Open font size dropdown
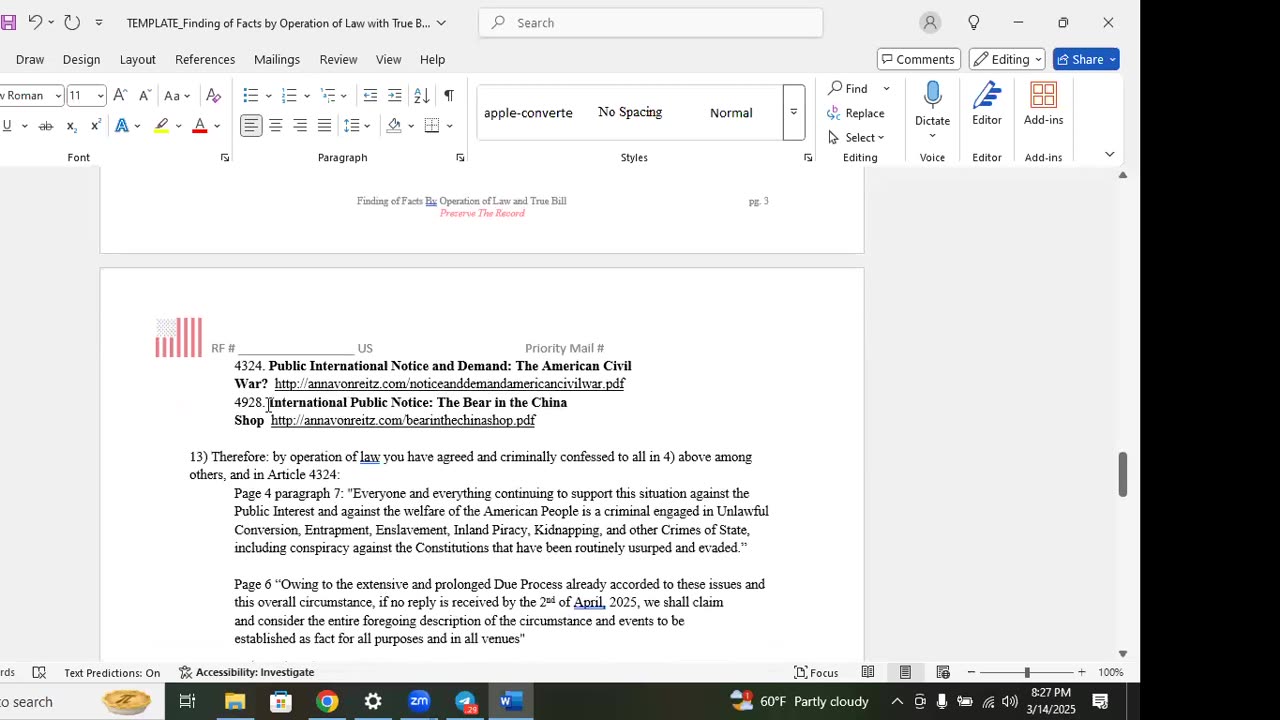Image resolution: width=1280 pixels, height=720 pixels. click(100, 96)
